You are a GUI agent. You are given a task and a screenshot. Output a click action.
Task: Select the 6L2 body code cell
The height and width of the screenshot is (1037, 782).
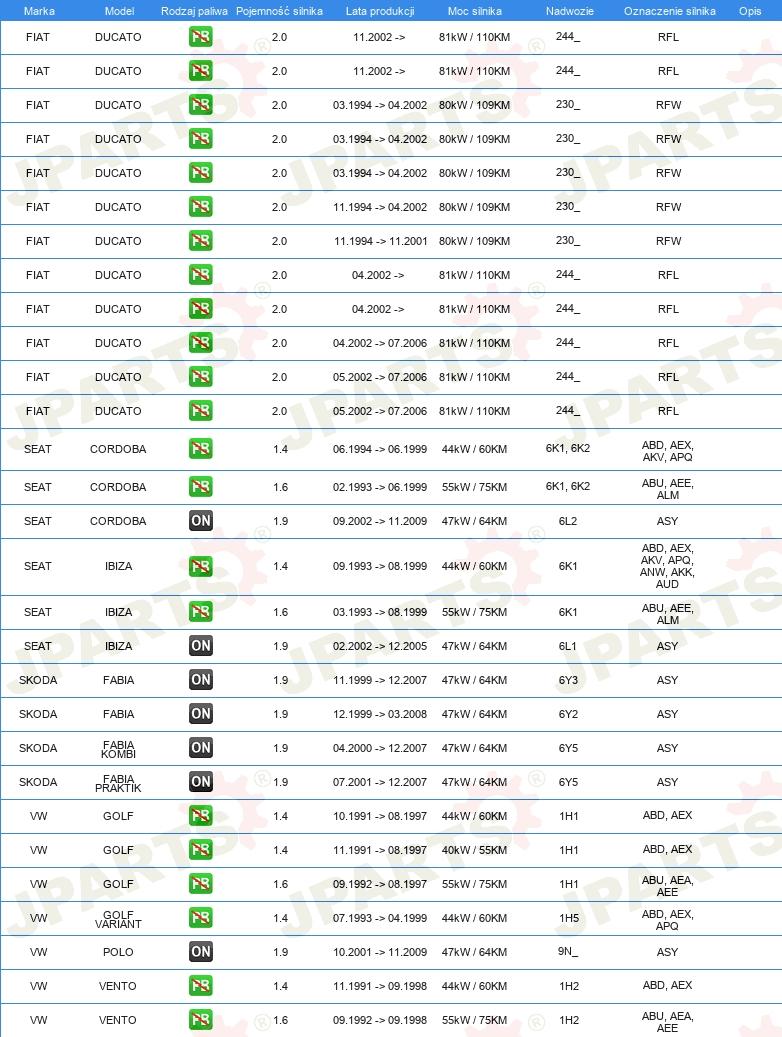(x=568, y=521)
